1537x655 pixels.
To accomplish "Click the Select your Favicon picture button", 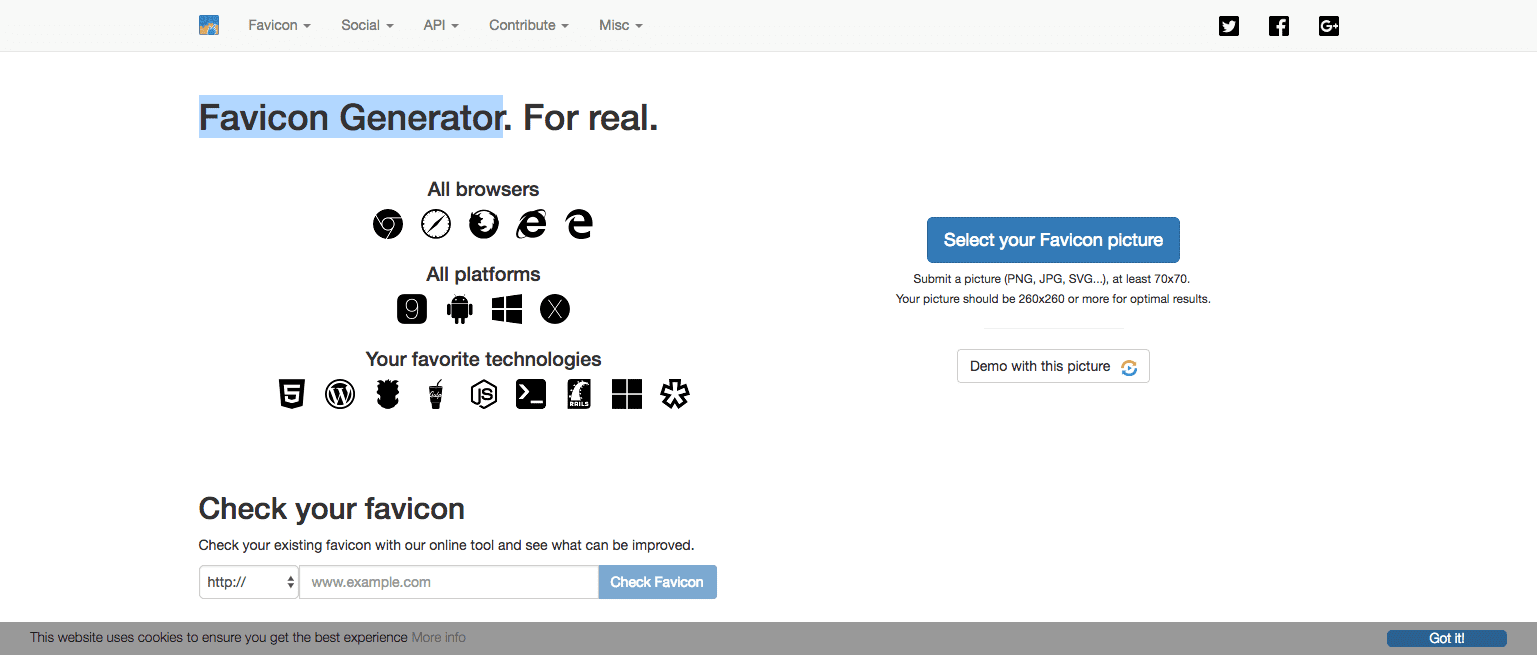I will pyautogui.click(x=1053, y=240).
